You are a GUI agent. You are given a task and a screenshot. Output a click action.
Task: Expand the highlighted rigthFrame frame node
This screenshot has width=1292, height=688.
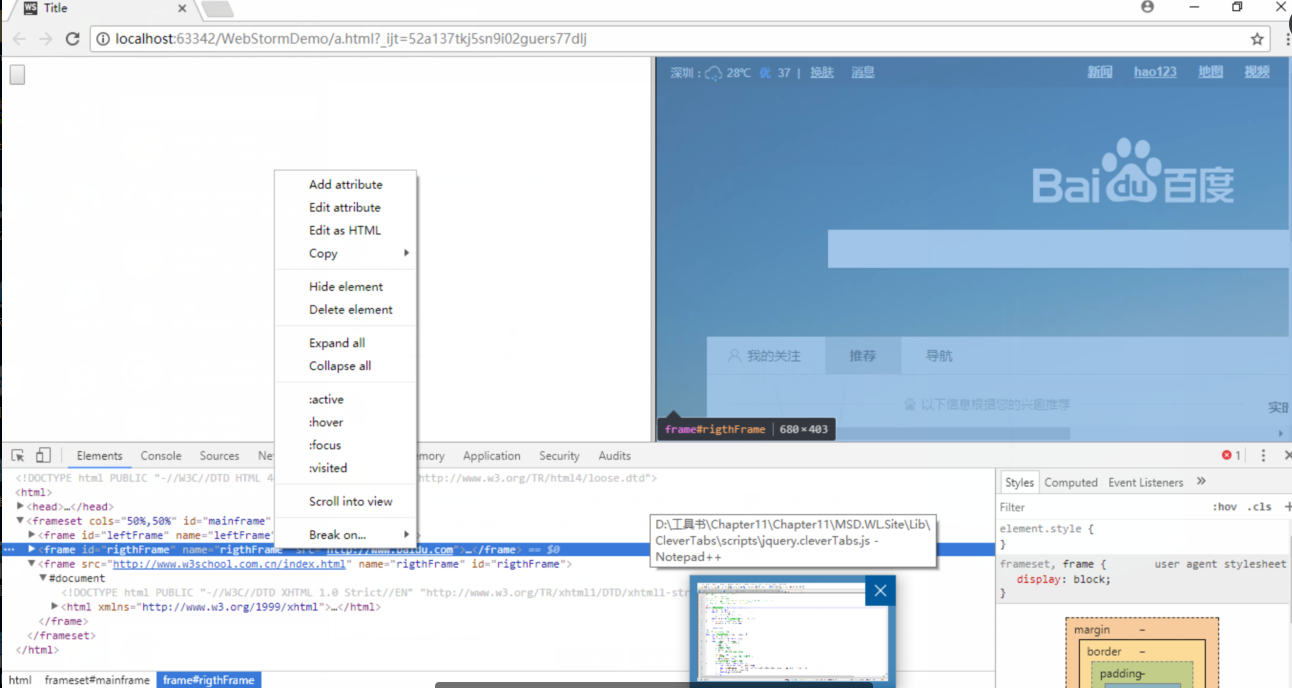pos(32,549)
